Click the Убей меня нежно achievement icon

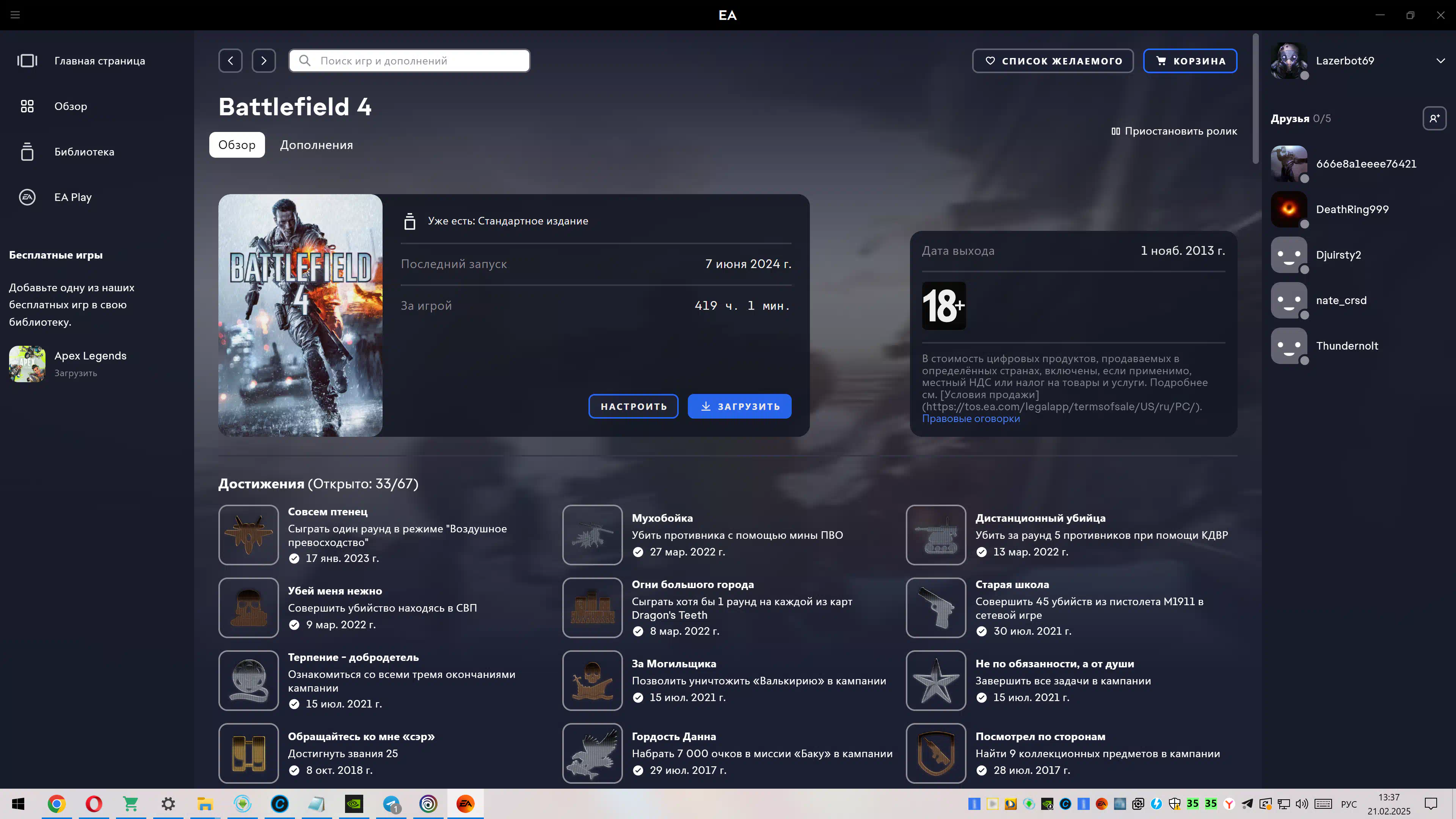249,607
